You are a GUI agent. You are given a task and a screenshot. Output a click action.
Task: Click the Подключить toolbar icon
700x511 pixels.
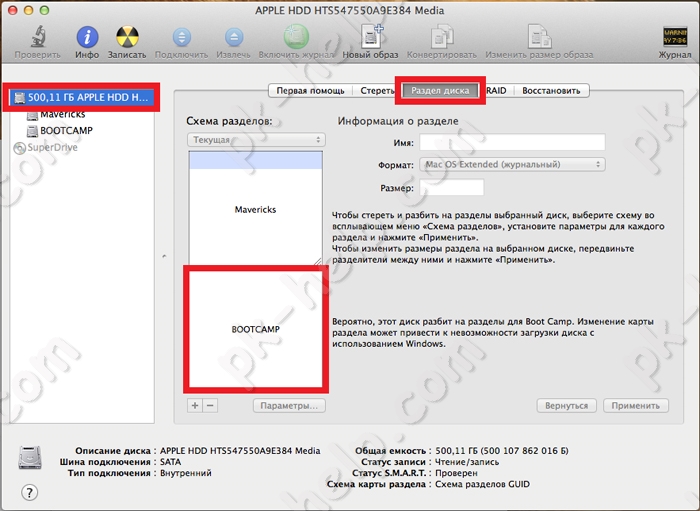click(x=181, y=37)
